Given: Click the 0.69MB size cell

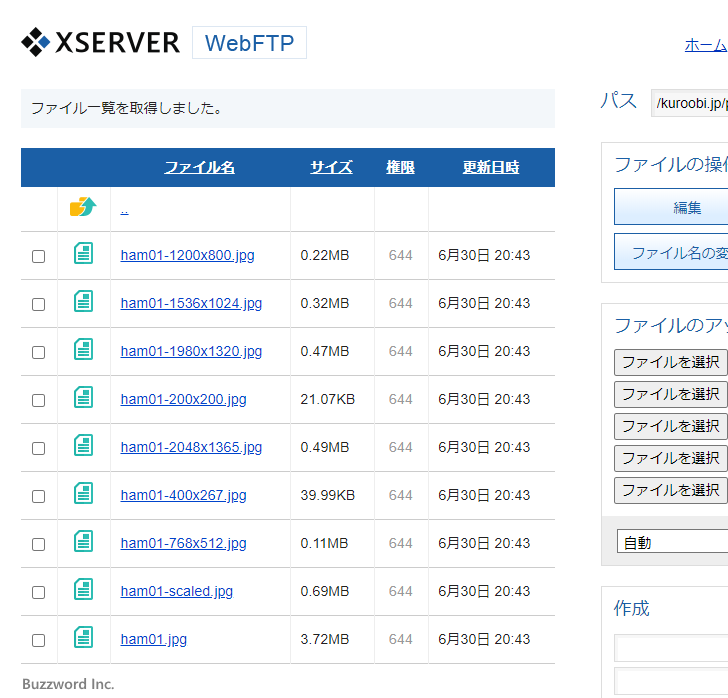Looking at the screenshot, I should 325,591.
